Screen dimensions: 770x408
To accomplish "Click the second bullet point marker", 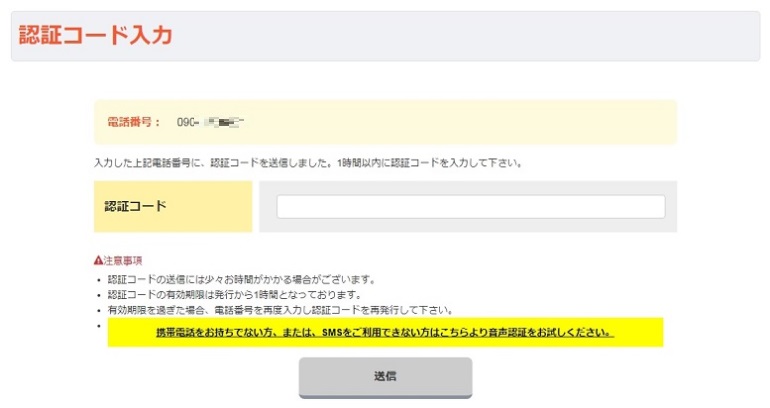I will (98, 295).
